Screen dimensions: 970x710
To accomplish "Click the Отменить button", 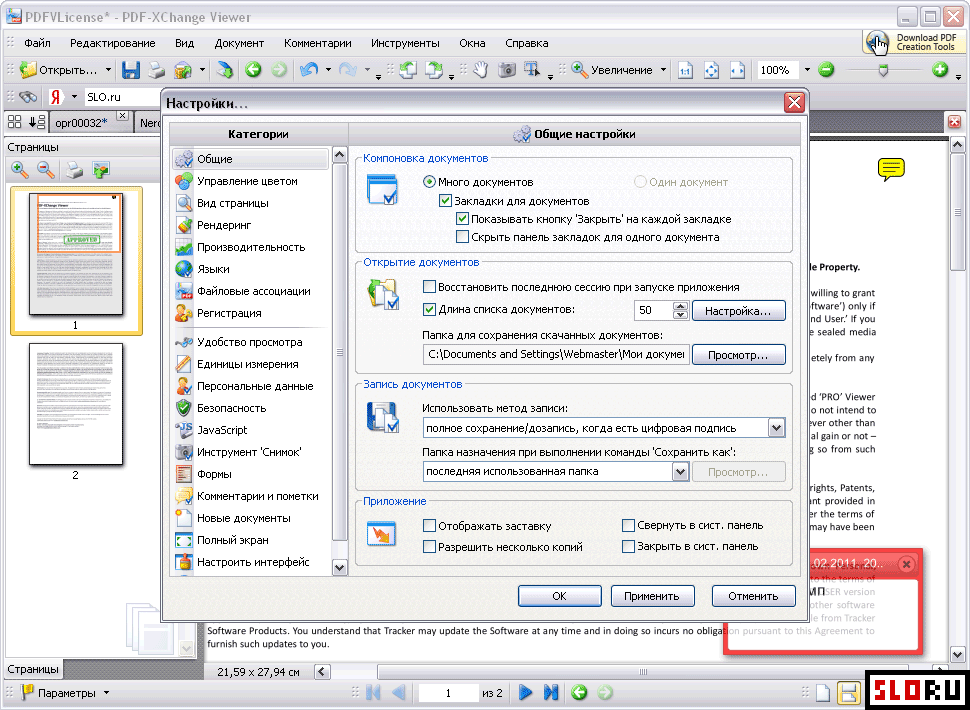I will pyautogui.click(x=753, y=596).
